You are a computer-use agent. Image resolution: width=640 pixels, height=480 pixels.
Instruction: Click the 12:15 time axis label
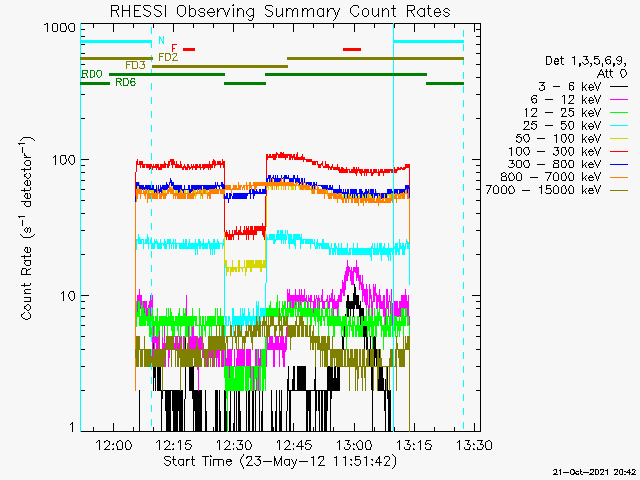(173, 445)
